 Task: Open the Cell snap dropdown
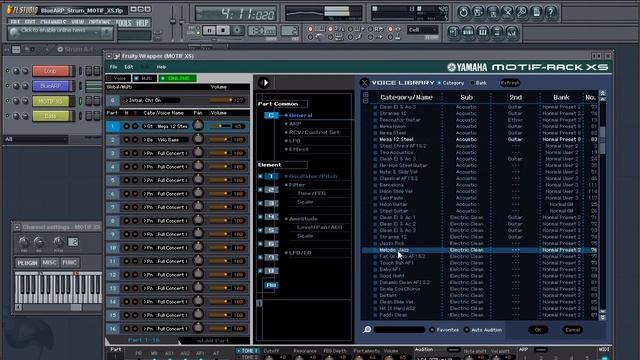pyautogui.click(x=423, y=30)
